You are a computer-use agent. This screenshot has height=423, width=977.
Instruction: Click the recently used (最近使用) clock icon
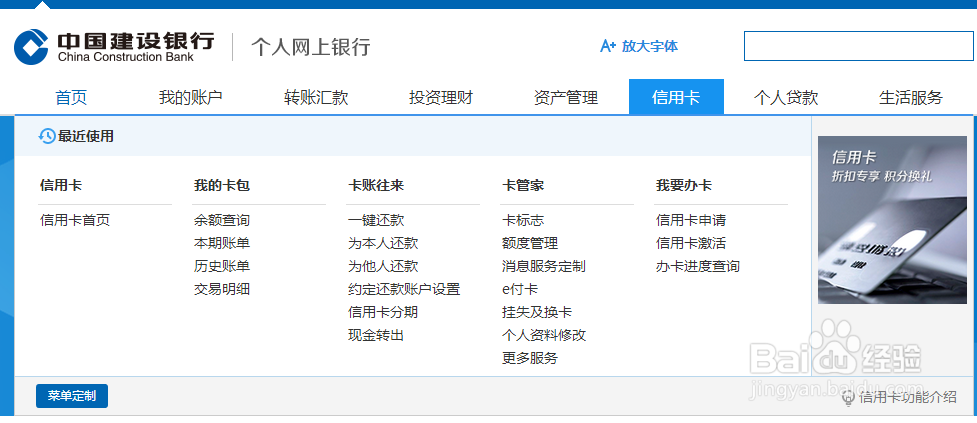click(46, 136)
